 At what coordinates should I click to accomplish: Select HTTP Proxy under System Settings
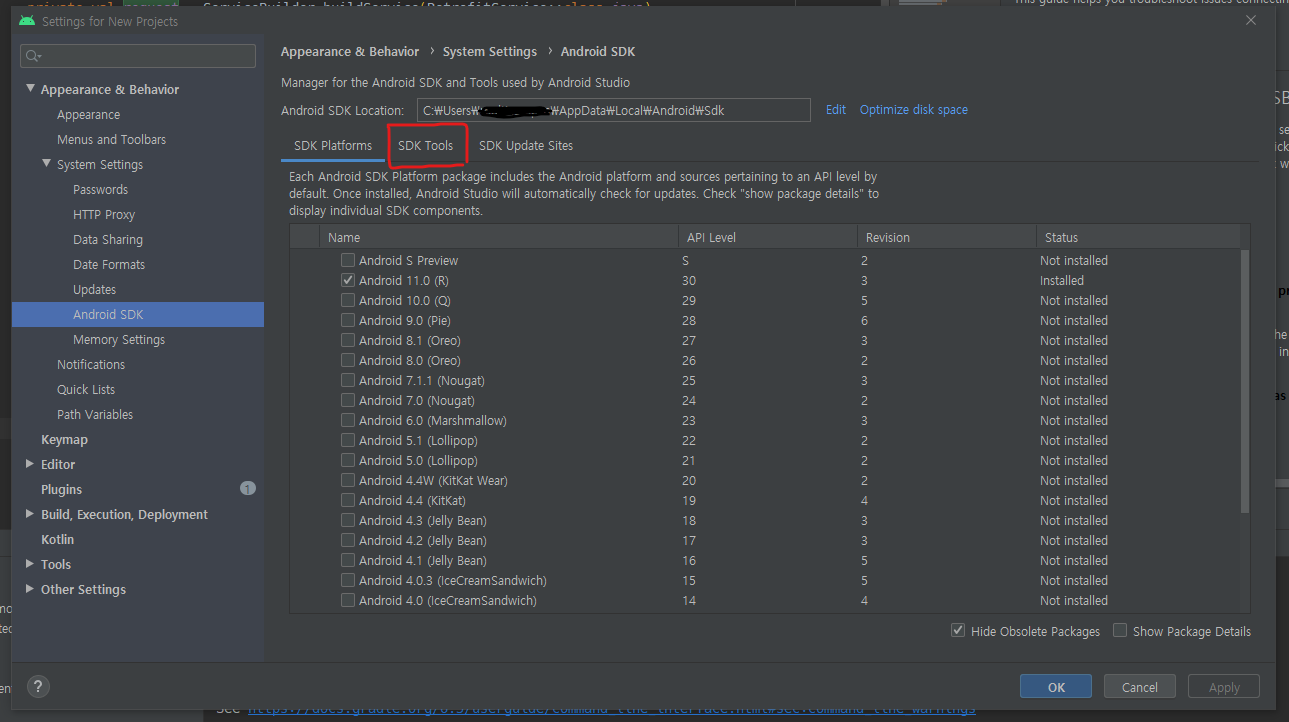[x=104, y=214]
